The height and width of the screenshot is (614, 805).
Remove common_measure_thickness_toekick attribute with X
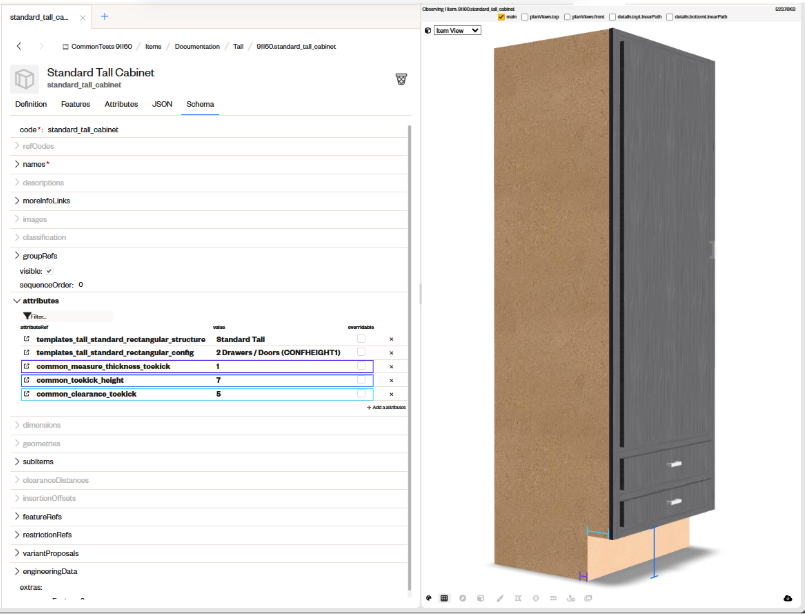click(x=391, y=367)
